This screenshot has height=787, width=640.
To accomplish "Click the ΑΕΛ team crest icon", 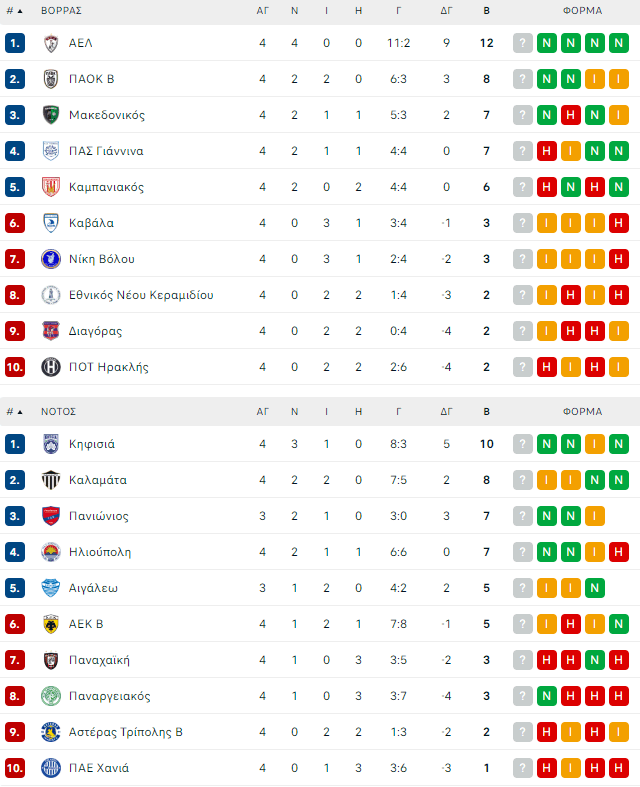I will click(x=51, y=43).
